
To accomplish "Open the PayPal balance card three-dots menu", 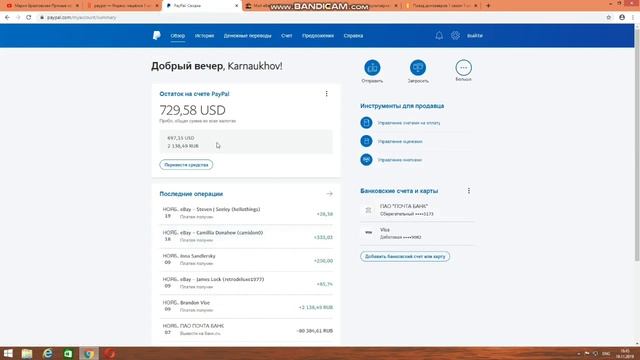I will pos(327,94).
